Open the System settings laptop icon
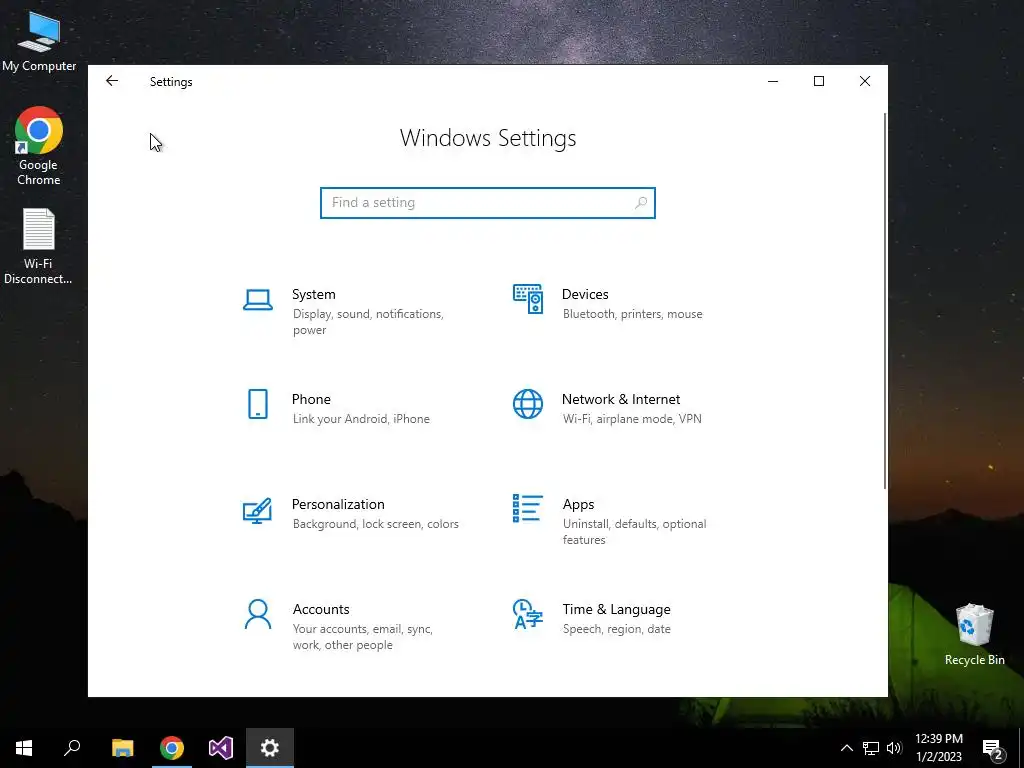The width and height of the screenshot is (1024, 768). coord(258,300)
